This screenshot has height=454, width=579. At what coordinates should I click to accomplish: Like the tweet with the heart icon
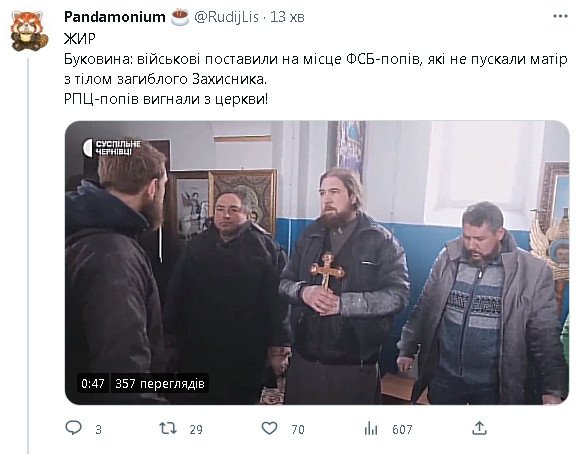(x=269, y=428)
